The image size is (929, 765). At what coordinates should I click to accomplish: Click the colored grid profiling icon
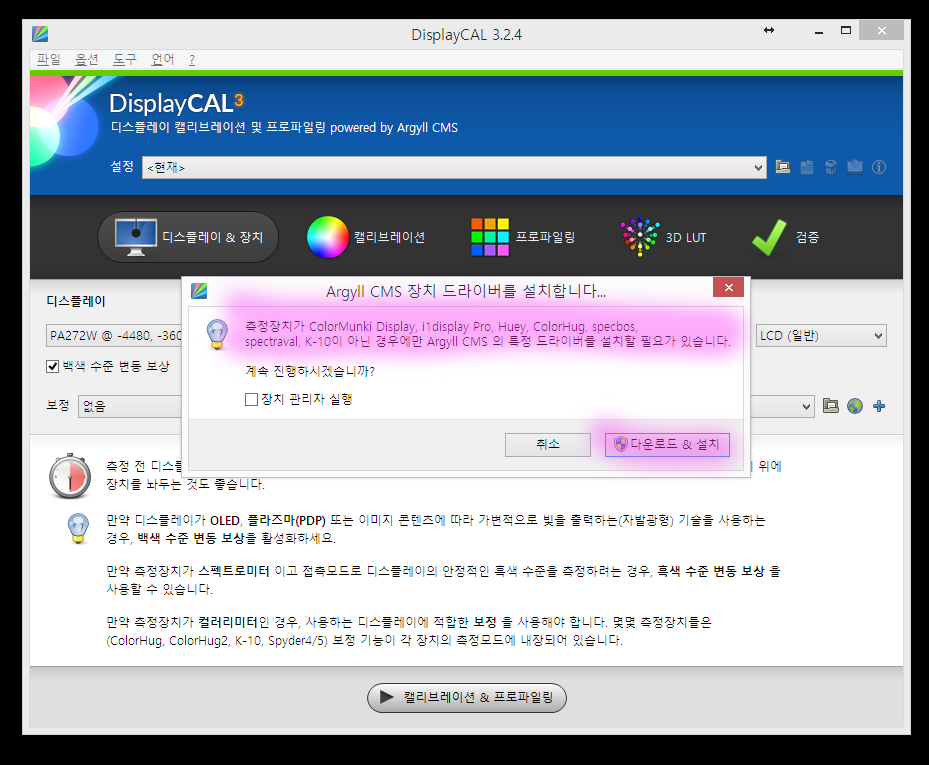pyautogui.click(x=490, y=237)
